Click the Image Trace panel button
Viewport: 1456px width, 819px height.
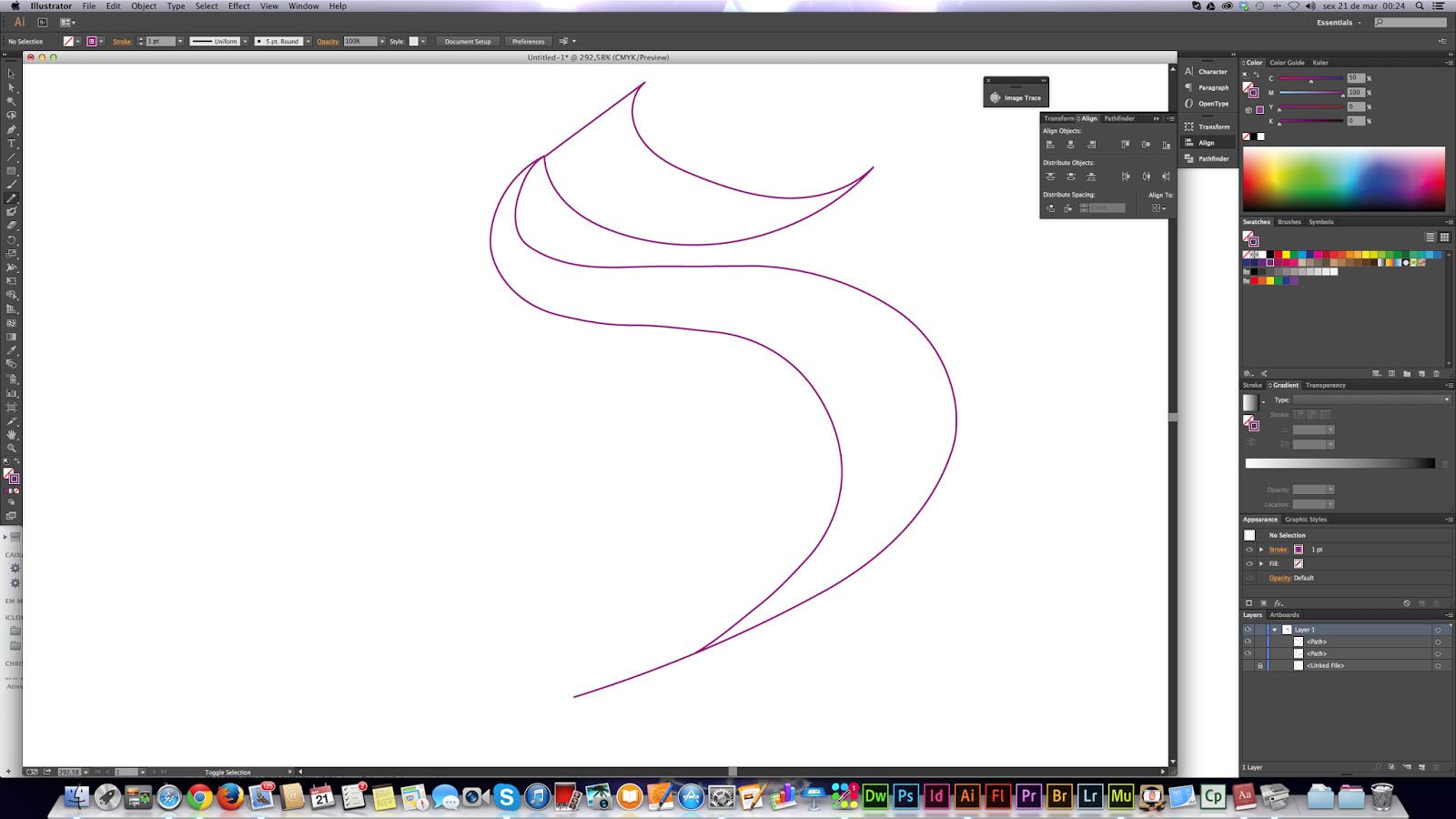[1016, 97]
